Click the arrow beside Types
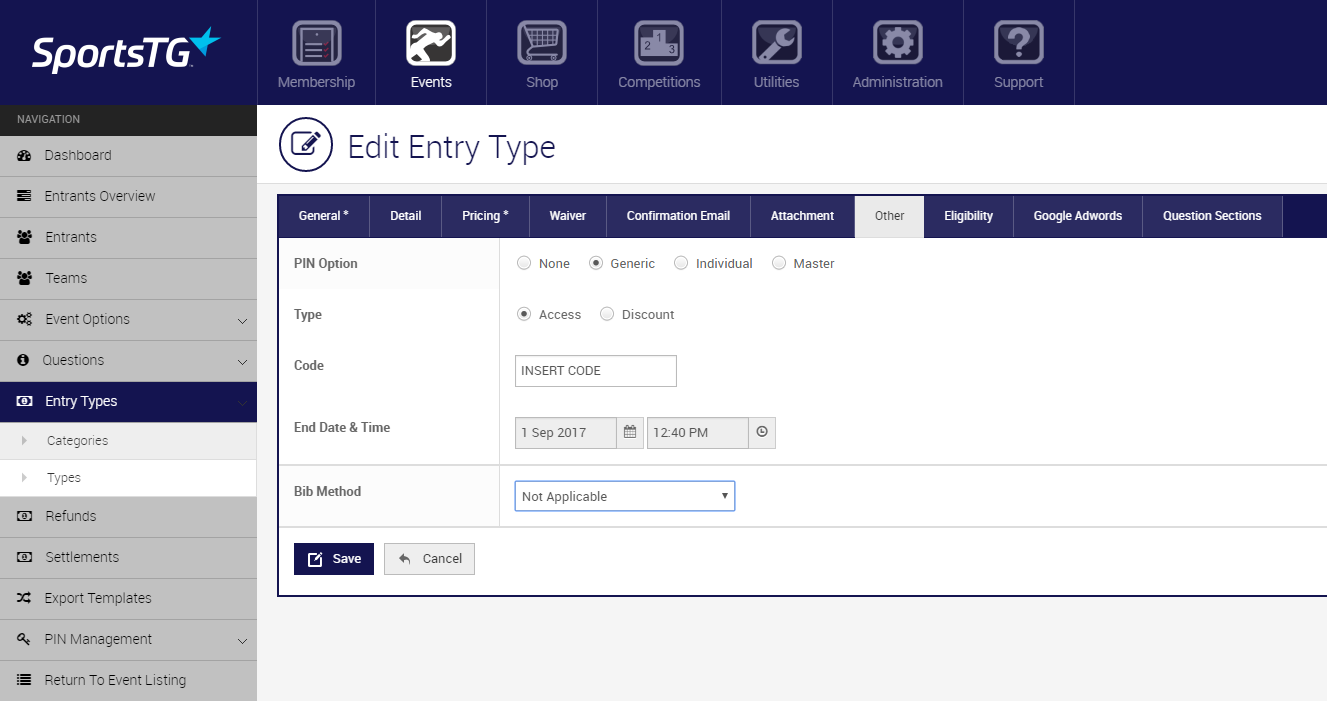Viewport: 1327px width, 701px height. coord(24,478)
